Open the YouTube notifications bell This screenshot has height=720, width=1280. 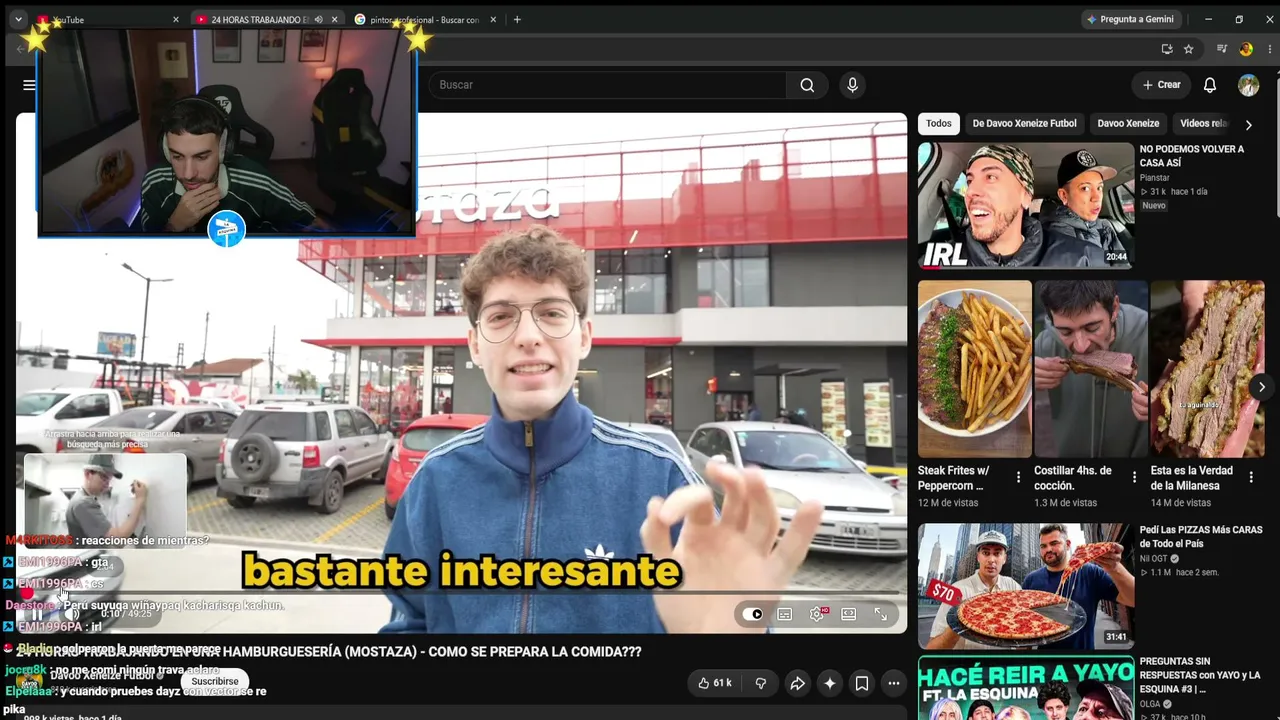[1210, 85]
